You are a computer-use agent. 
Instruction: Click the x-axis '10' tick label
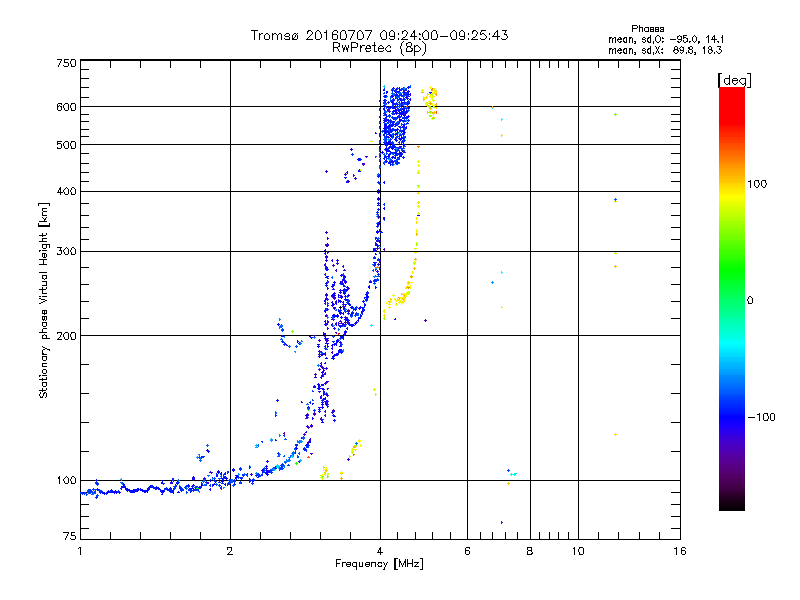(578, 551)
